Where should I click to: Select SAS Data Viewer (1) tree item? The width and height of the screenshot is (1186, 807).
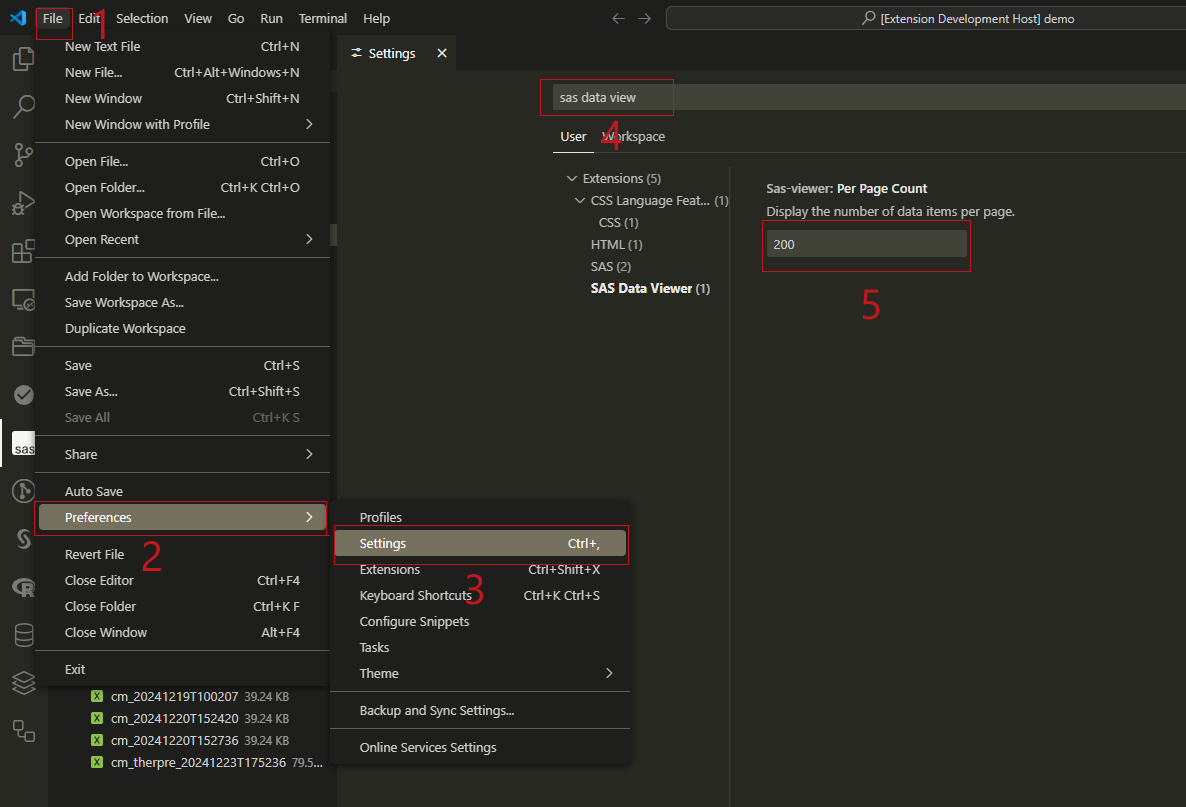pyautogui.click(x=650, y=288)
